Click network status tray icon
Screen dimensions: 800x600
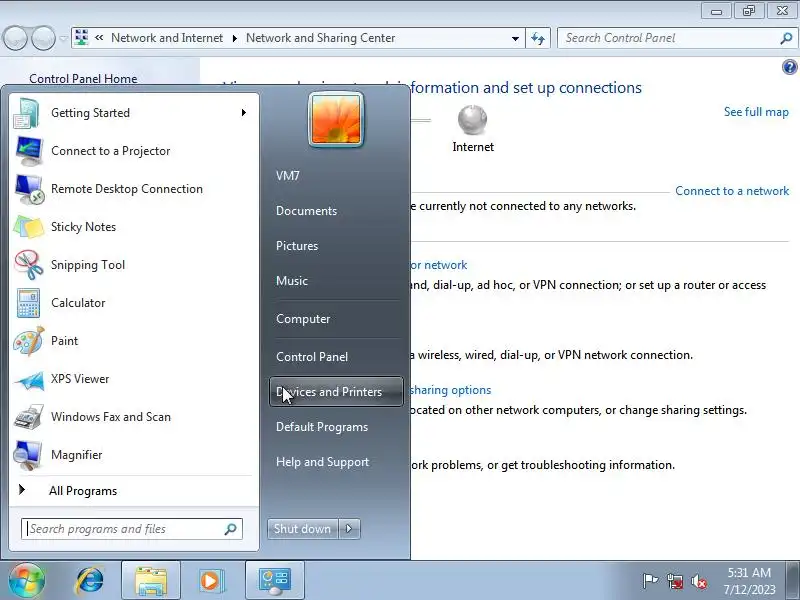pyautogui.click(x=674, y=582)
